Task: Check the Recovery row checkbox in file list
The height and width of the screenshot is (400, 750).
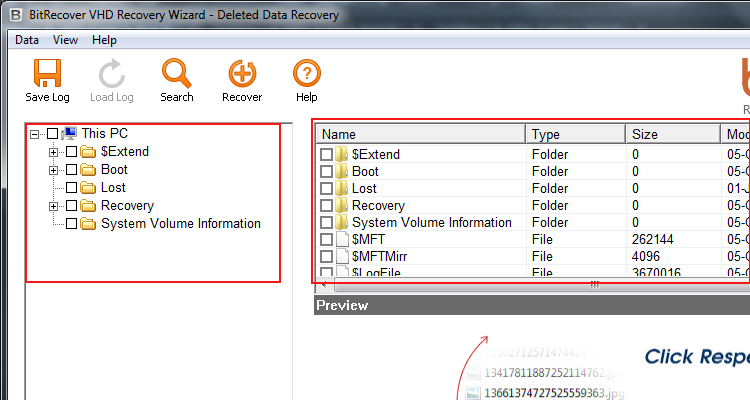Action: coord(326,205)
